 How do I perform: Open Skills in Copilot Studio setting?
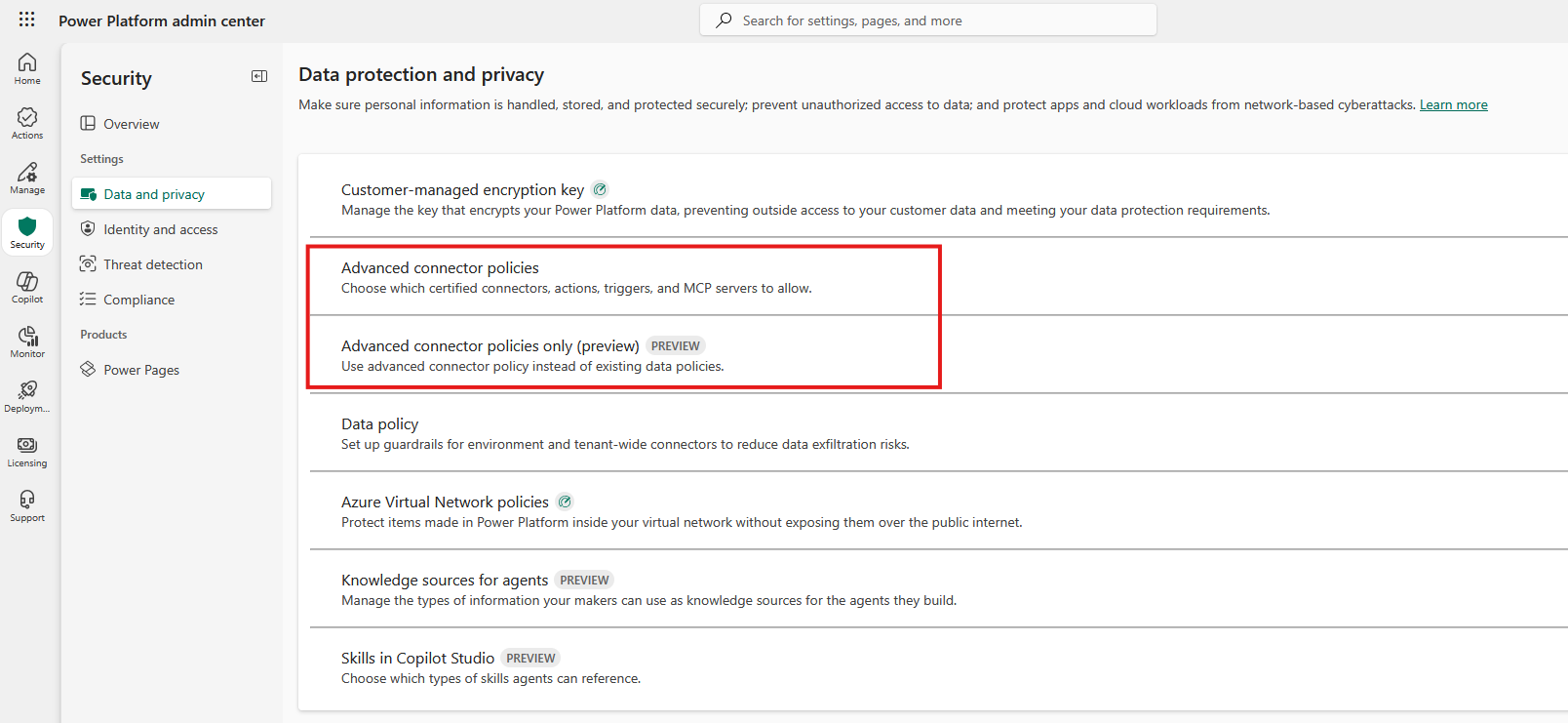point(417,658)
